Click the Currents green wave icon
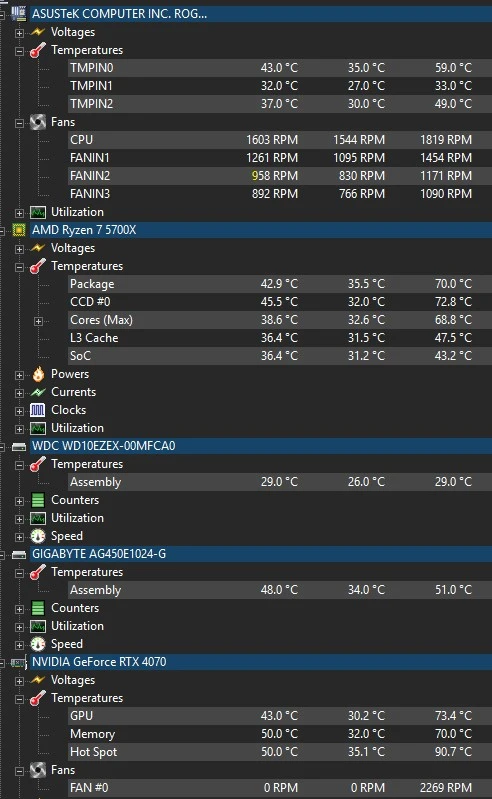Image resolution: width=492 pixels, height=799 pixels. point(38,392)
